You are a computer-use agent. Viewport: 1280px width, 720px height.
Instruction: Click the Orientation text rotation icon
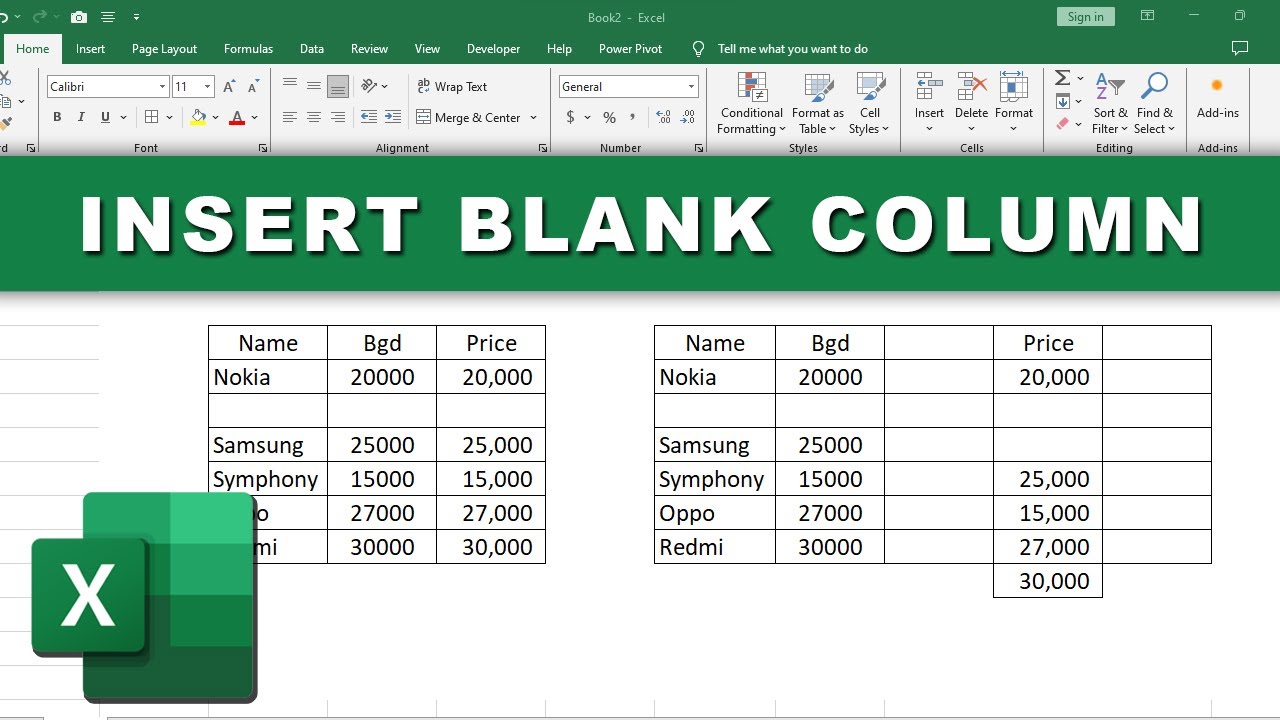(369, 86)
